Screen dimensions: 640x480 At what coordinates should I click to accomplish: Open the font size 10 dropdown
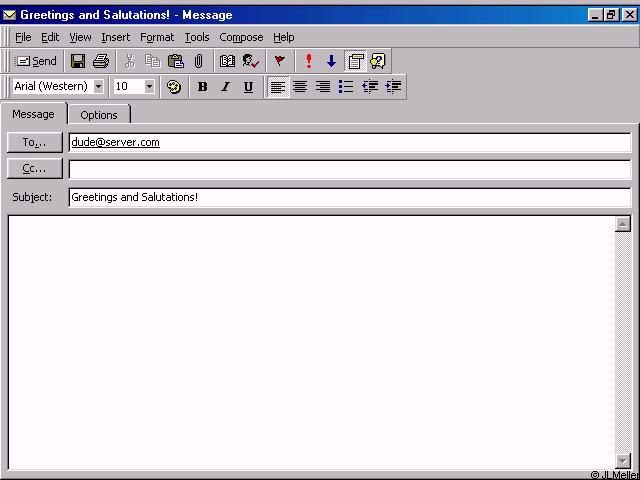(149, 87)
